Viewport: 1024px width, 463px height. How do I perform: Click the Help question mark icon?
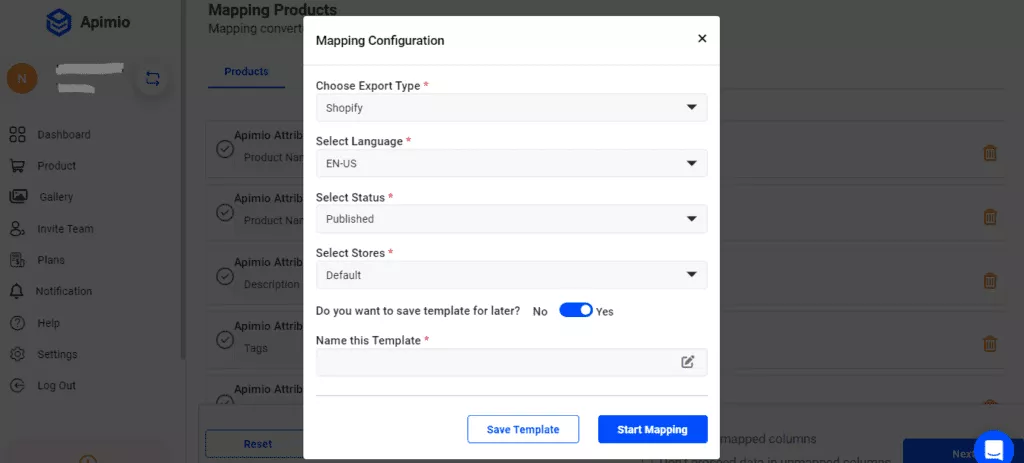[17, 323]
